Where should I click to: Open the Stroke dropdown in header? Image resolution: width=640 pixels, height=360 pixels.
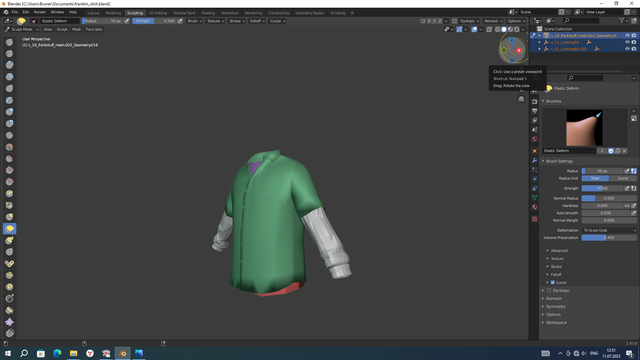(237, 21)
